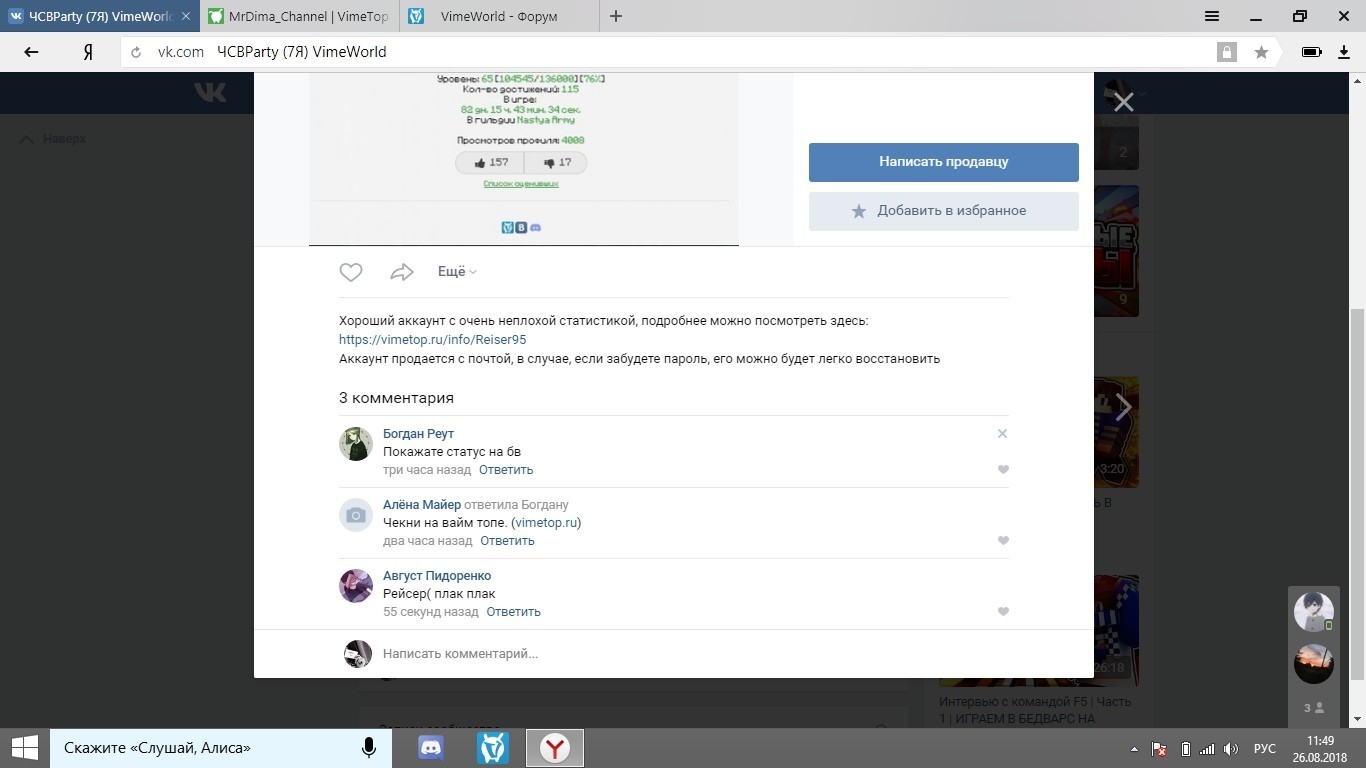The width and height of the screenshot is (1366, 768).
Task: Like Алёна Майер's comment
Action: (x=1003, y=541)
